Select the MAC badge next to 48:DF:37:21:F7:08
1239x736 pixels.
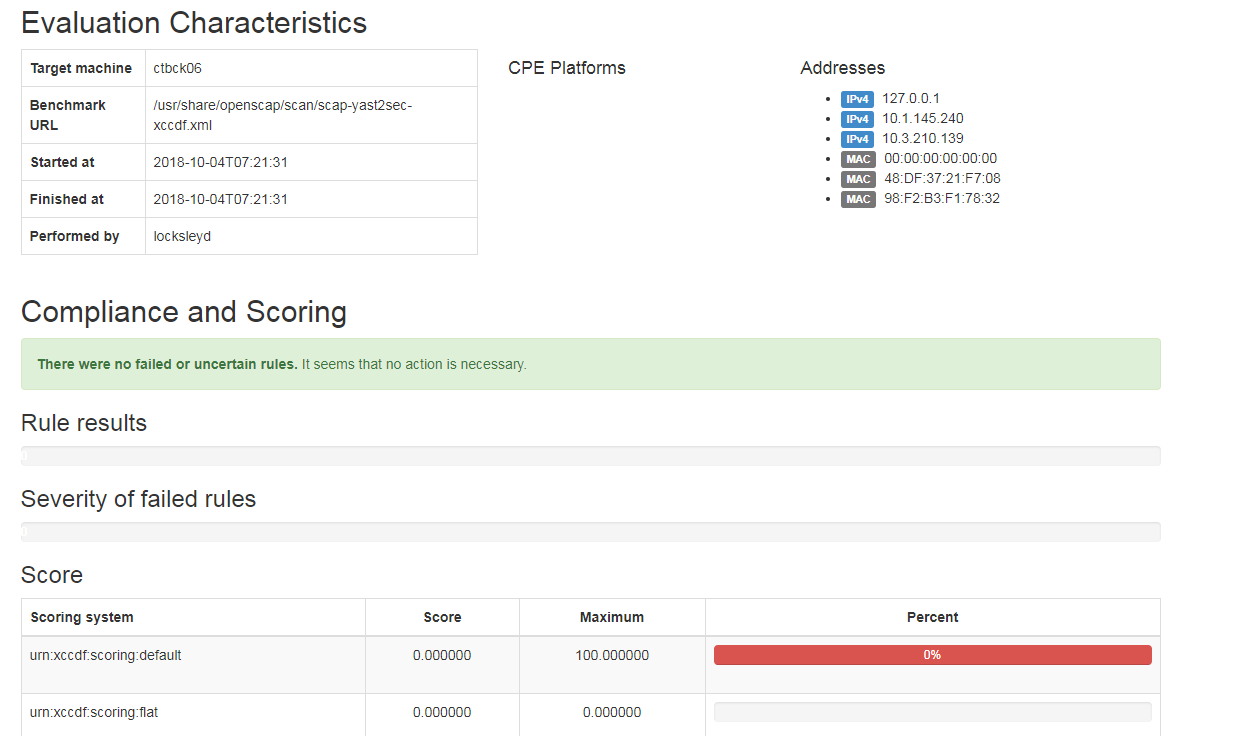pos(857,179)
